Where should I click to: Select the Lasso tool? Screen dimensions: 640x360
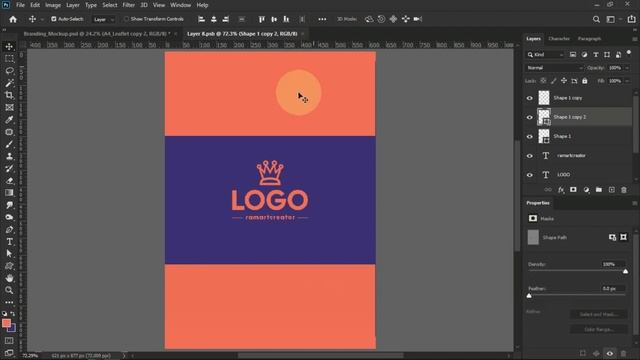[x=9, y=71]
